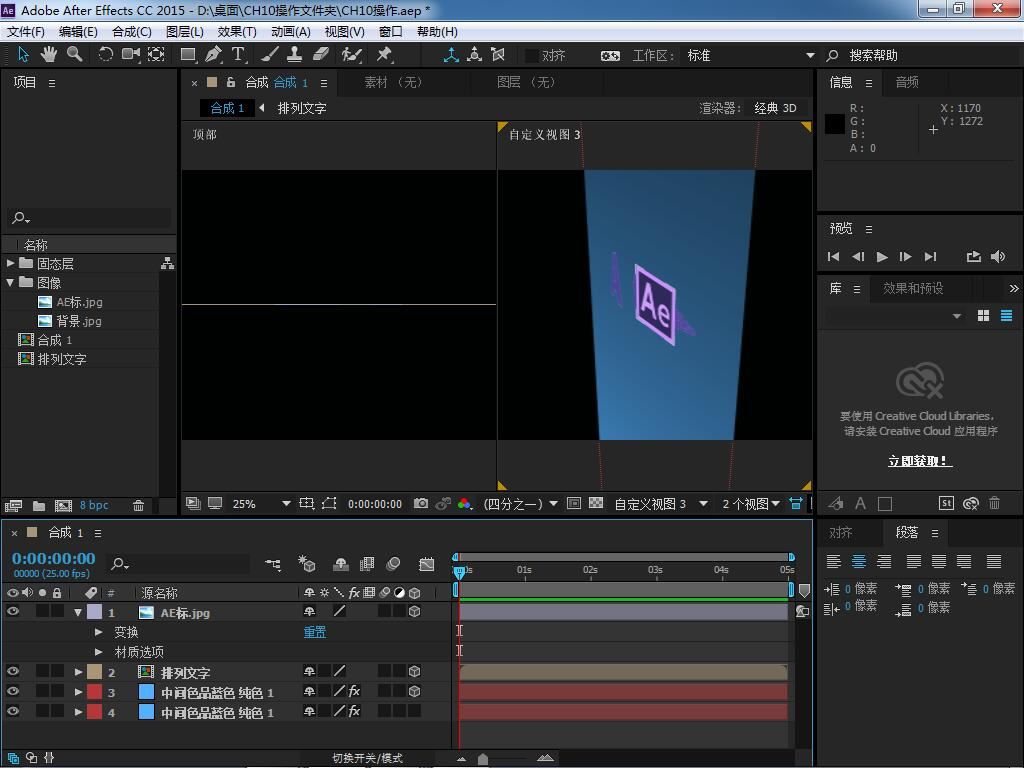The height and width of the screenshot is (768, 1024).
Task: Open the 文件(F) menu
Action: point(25,31)
